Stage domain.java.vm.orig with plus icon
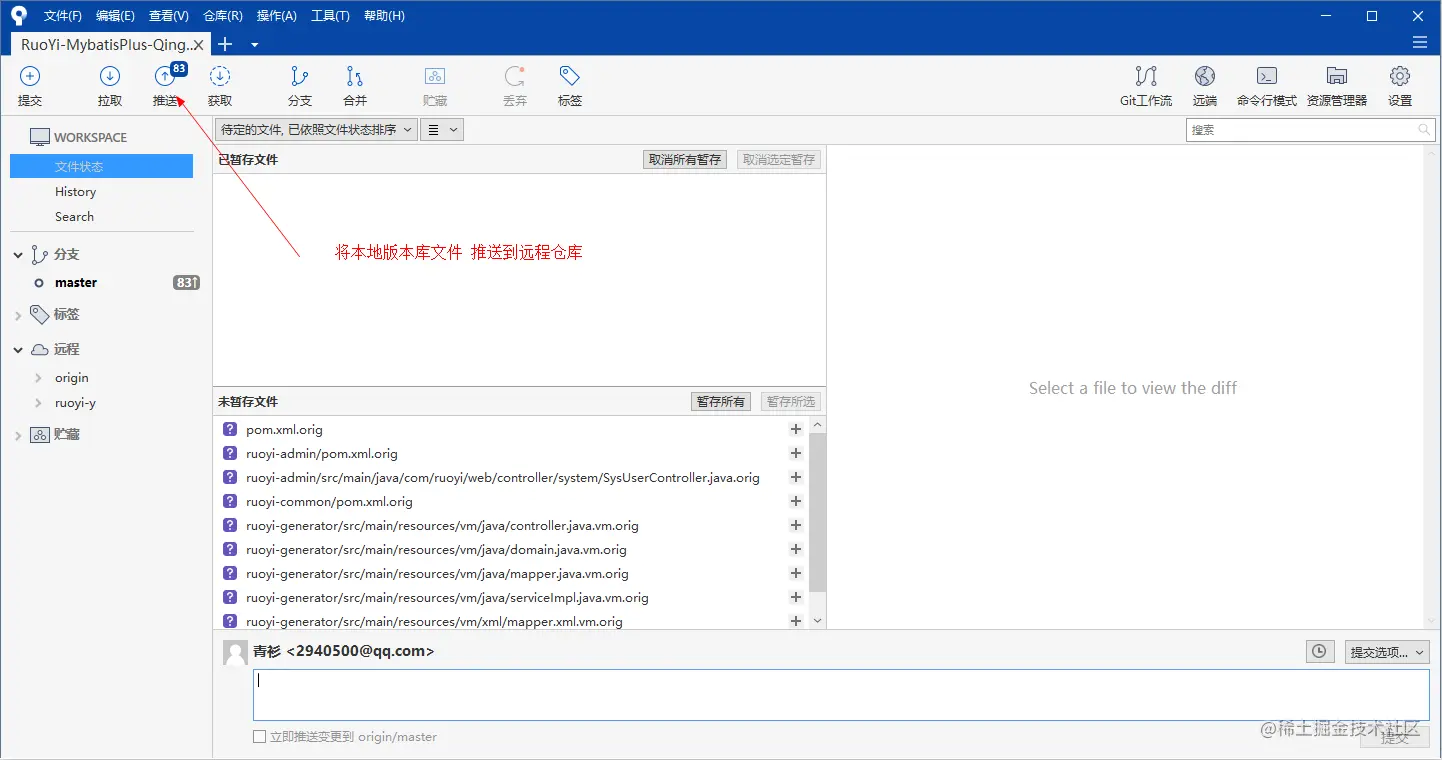Image resolution: width=1442 pixels, height=760 pixels. 796,549
